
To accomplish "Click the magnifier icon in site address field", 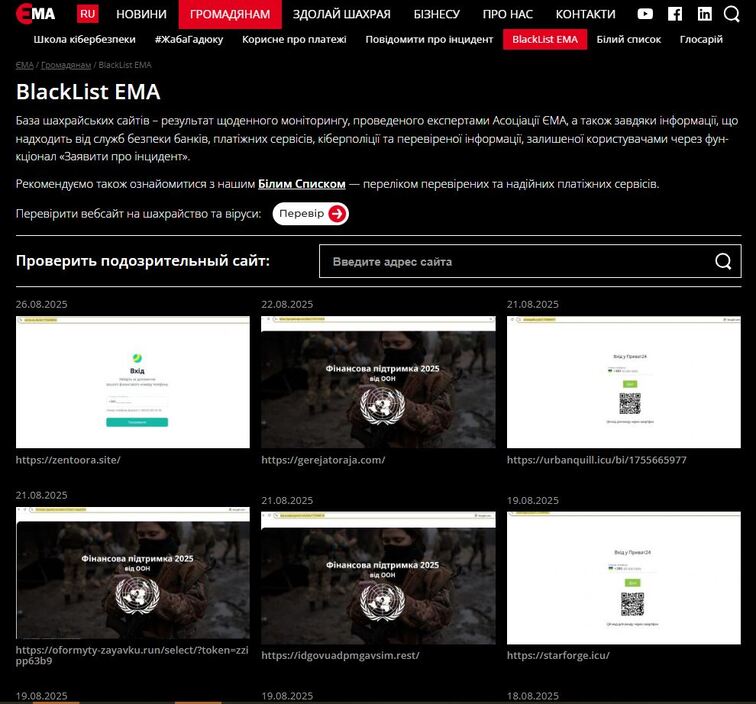I will [x=723, y=261].
